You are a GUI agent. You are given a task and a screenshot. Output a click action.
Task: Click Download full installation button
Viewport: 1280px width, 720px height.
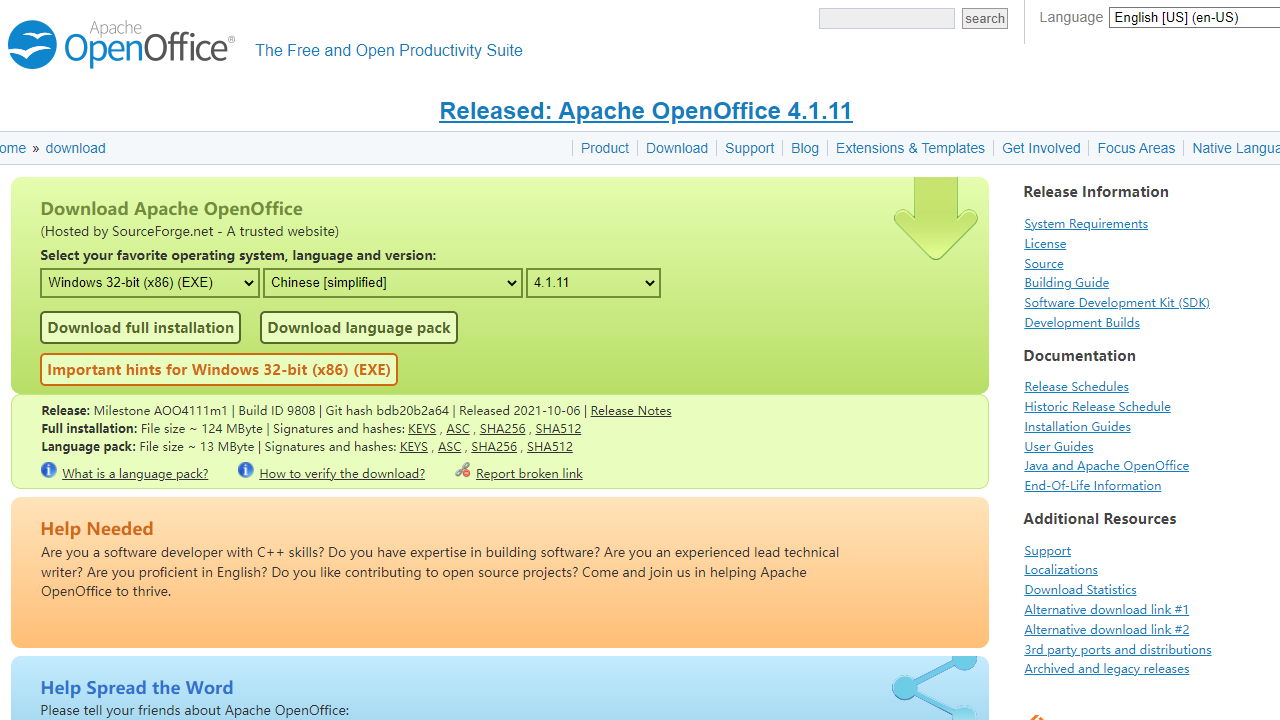pos(141,328)
